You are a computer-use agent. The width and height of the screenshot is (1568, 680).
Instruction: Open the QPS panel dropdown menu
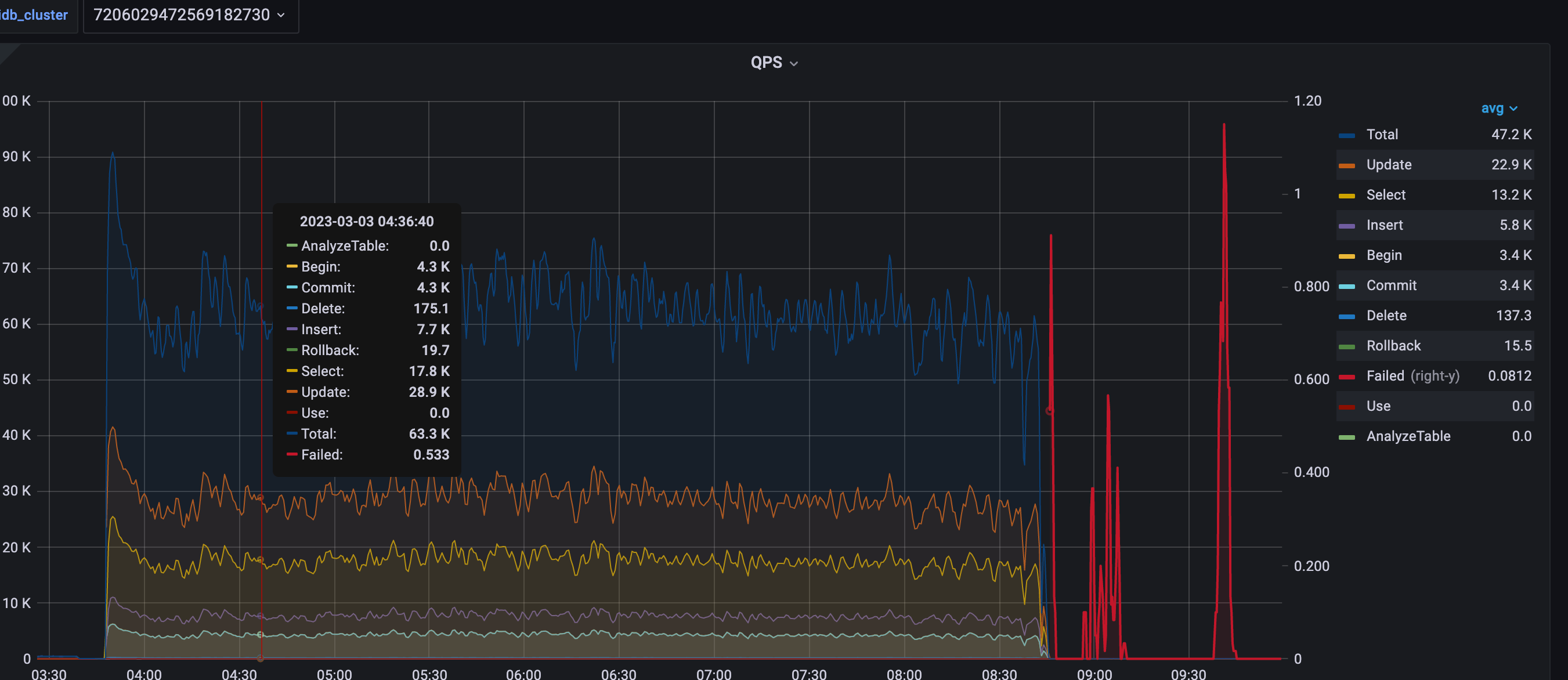(793, 63)
